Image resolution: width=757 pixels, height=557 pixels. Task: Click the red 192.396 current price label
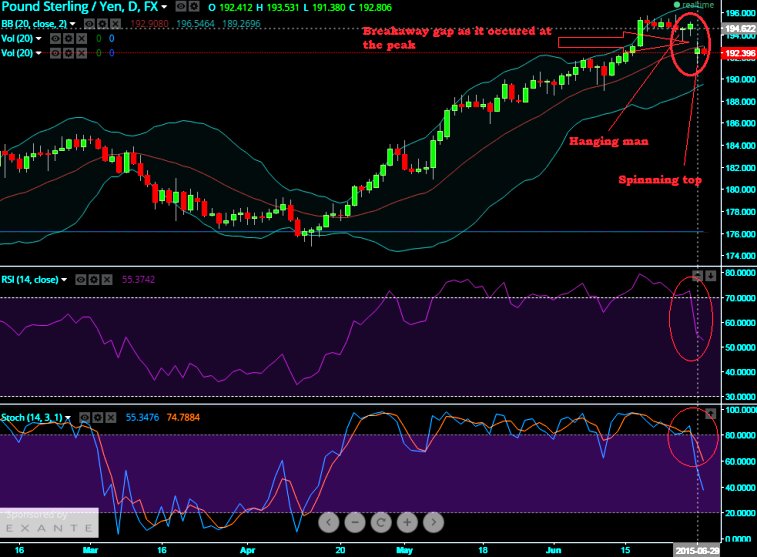(x=739, y=53)
